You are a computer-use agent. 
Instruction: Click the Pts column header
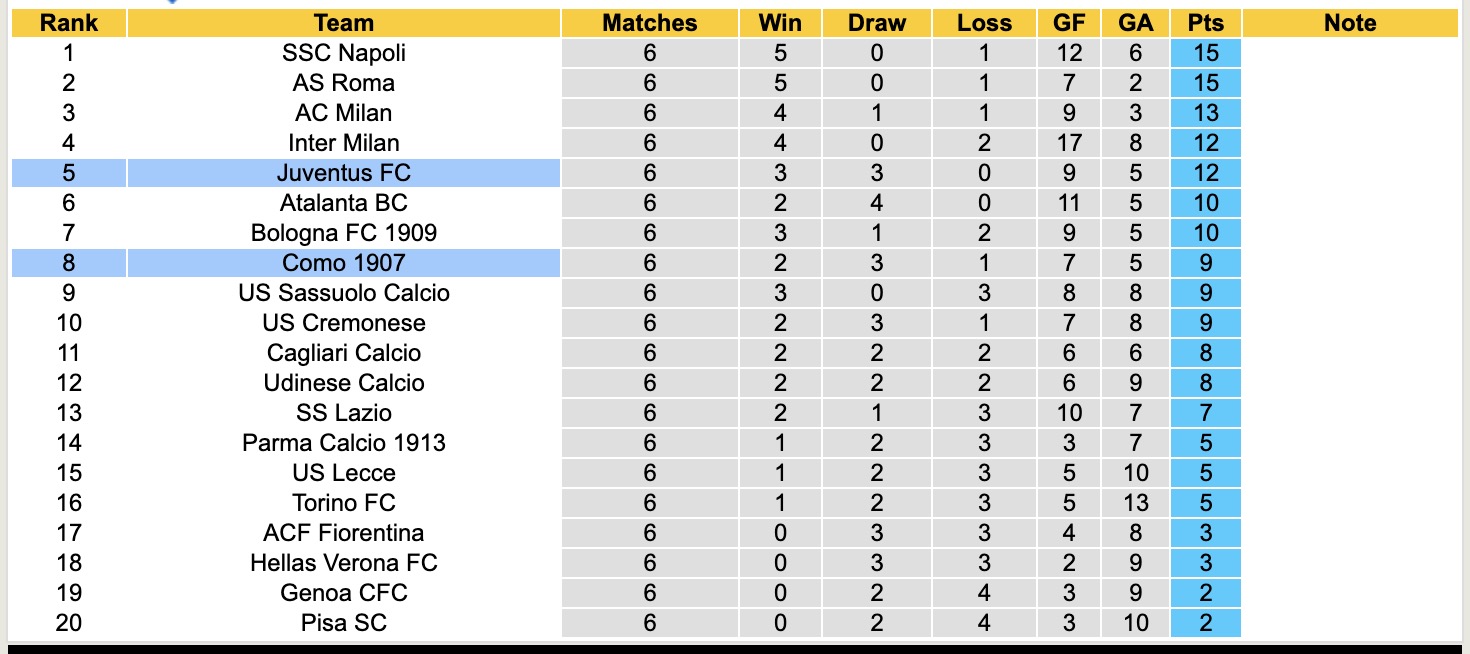click(1206, 23)
